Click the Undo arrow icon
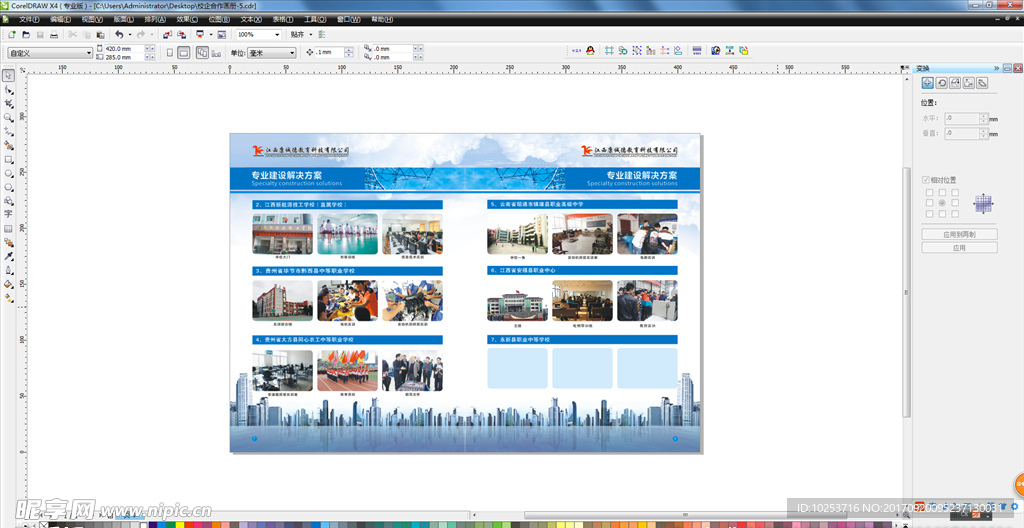 (x=119, y=35)
